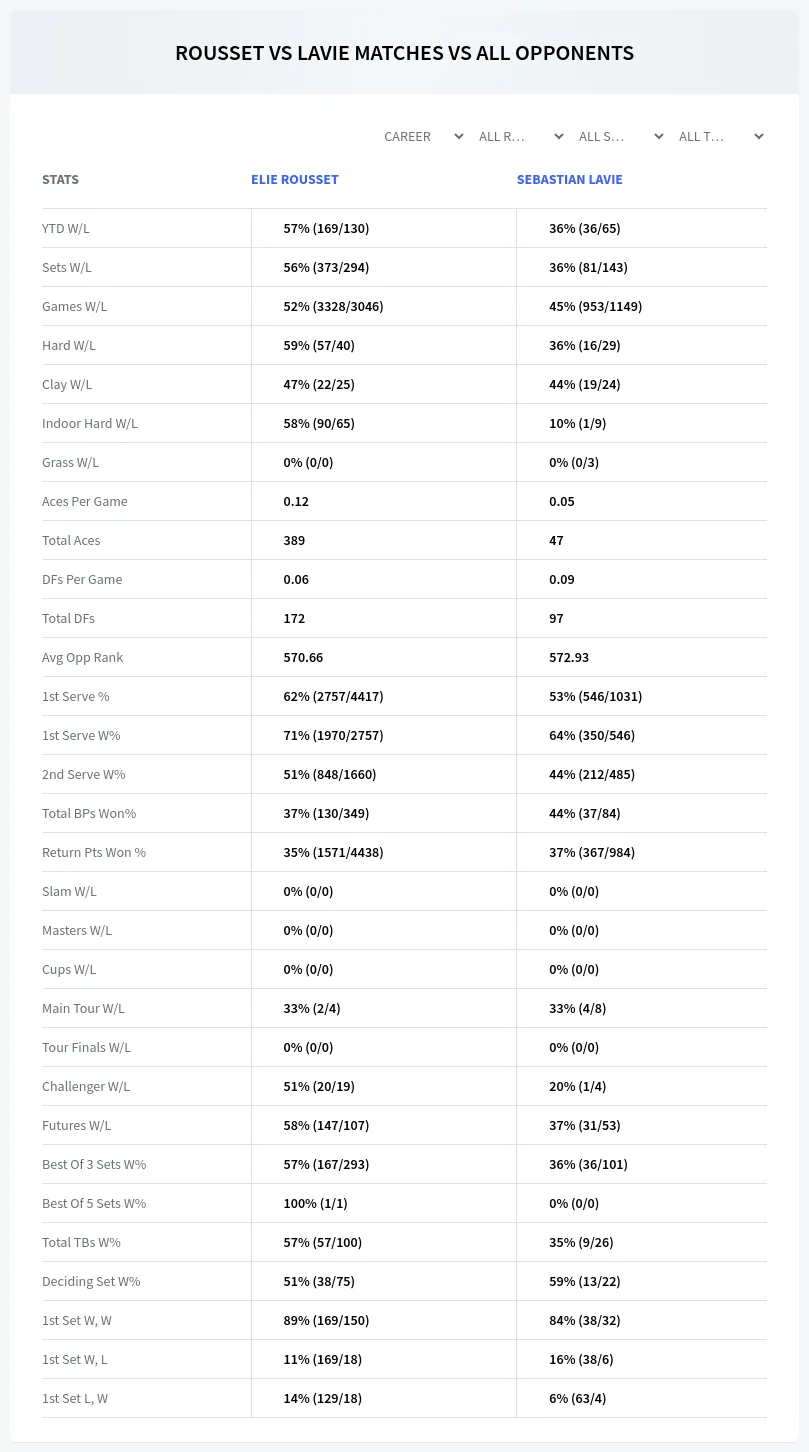Click Rousset's 1st Serve % value
The width and height of the screenshot is (809, 1452).
(x=333, y=696)
